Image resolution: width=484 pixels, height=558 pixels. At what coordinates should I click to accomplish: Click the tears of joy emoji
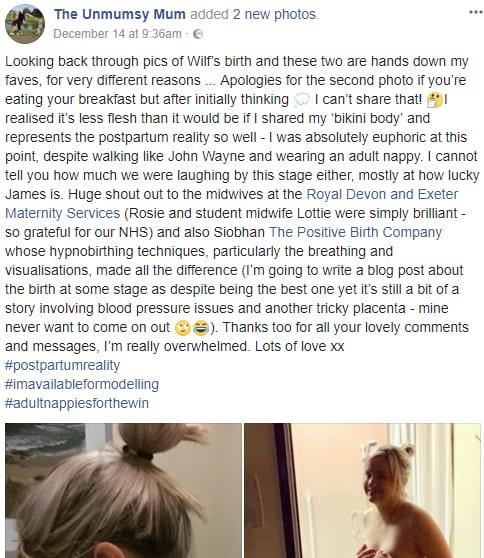(201, 328)
